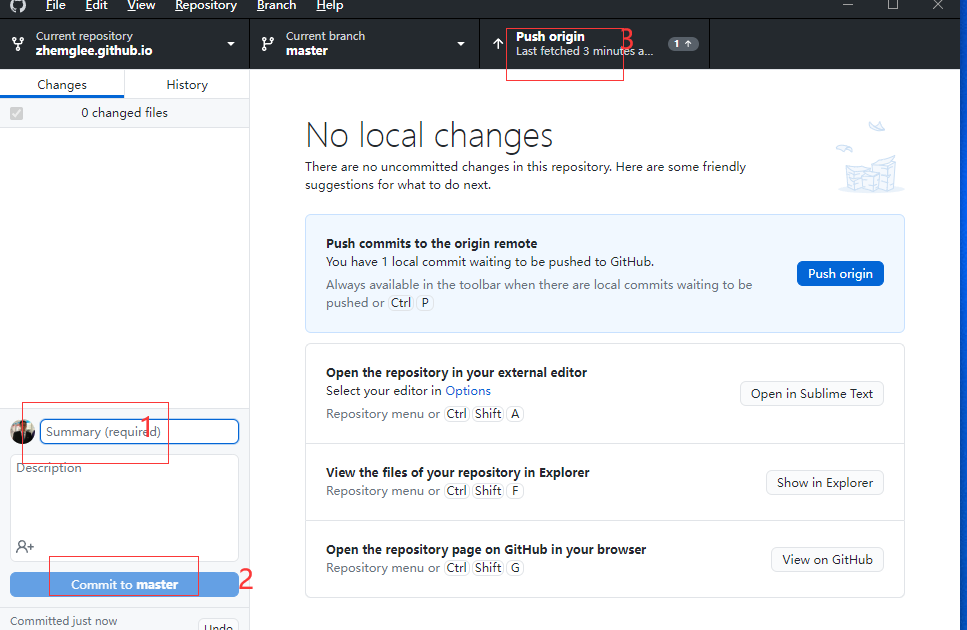Click 'Last fetched 3 minutes' text
The height and width of the screenshot is (630, 967).
click(x=585, y=51)
